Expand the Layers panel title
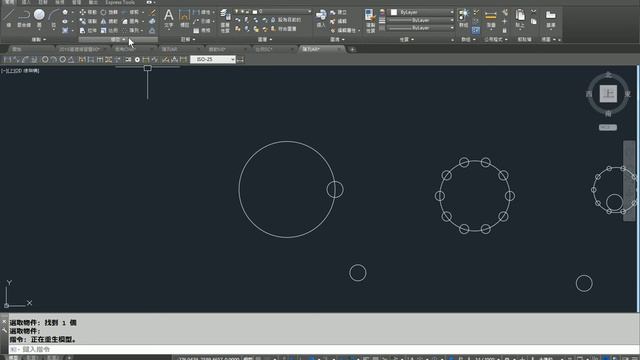Image resolution: width=640 pixels, height=360 pixels. pyautogui.click(x=264, y=40)
